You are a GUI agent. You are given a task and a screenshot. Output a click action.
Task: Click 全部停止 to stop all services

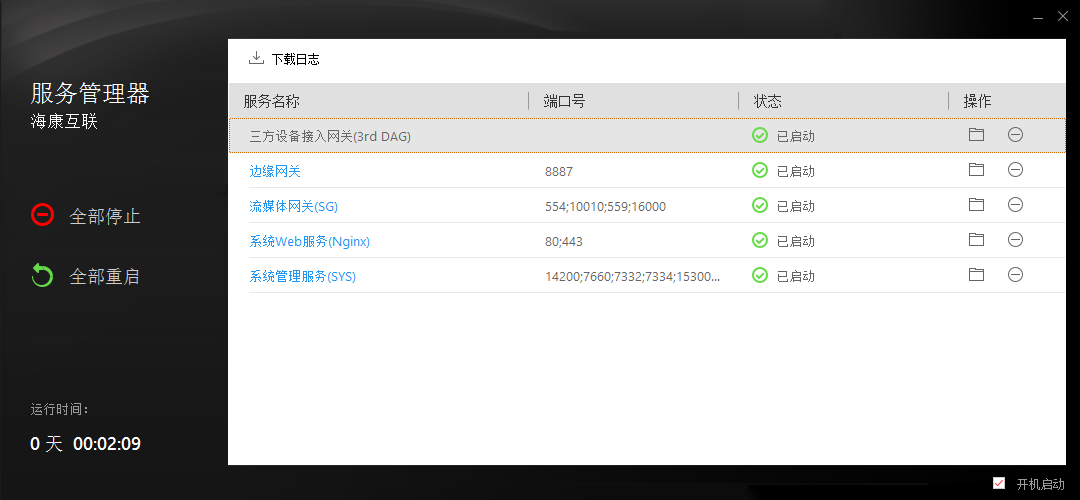tap(86, 216)
